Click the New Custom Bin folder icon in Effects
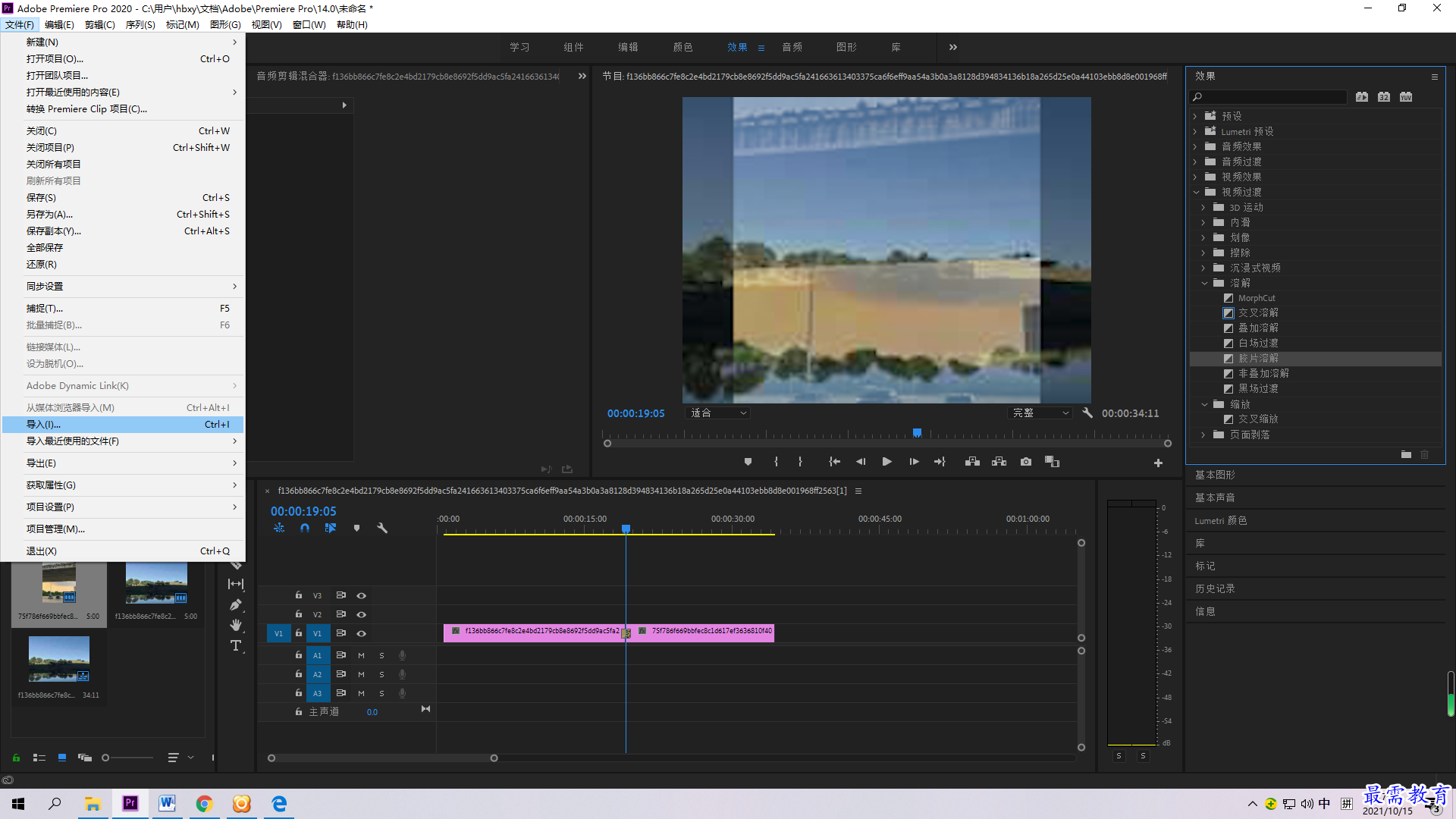1456x819 pixels. click(1406, 454)
